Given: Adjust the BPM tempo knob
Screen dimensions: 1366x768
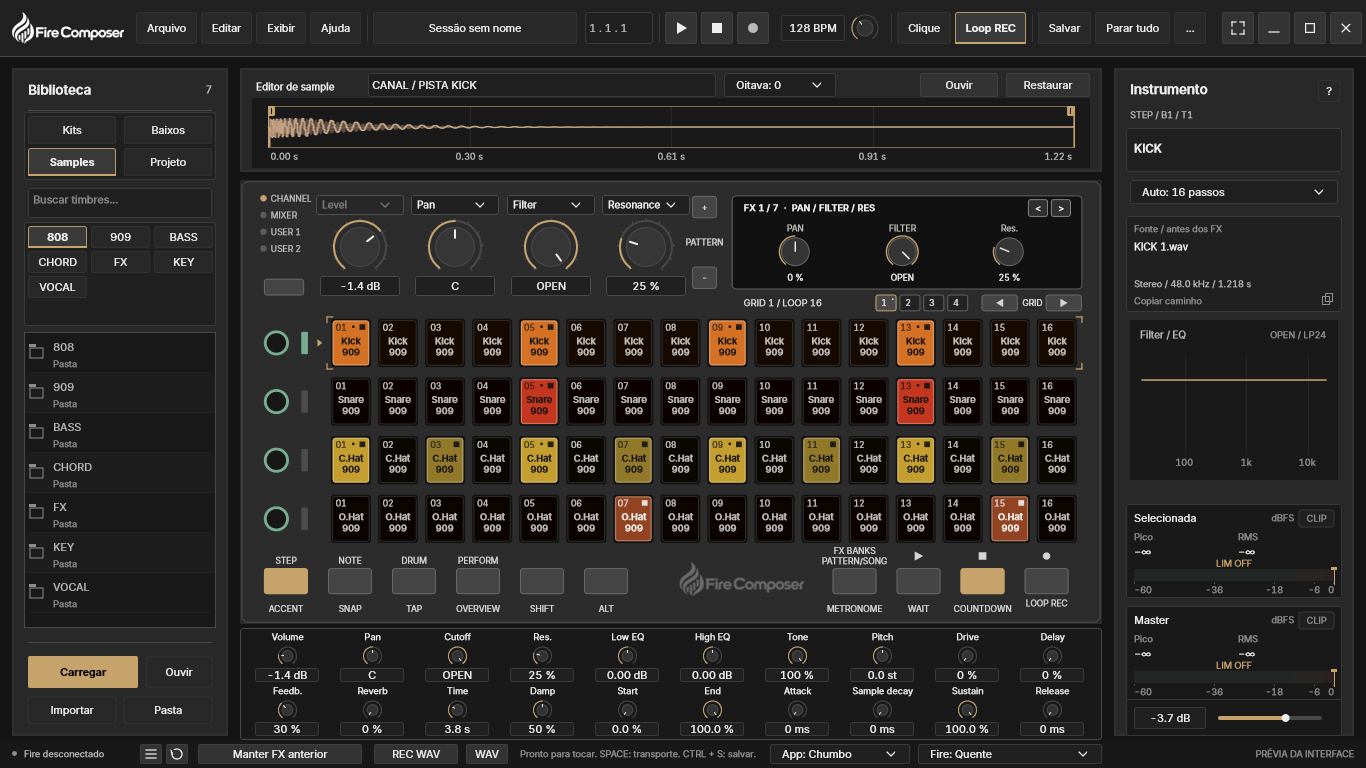Looking at the screenshot, I should tap(864, 28).
